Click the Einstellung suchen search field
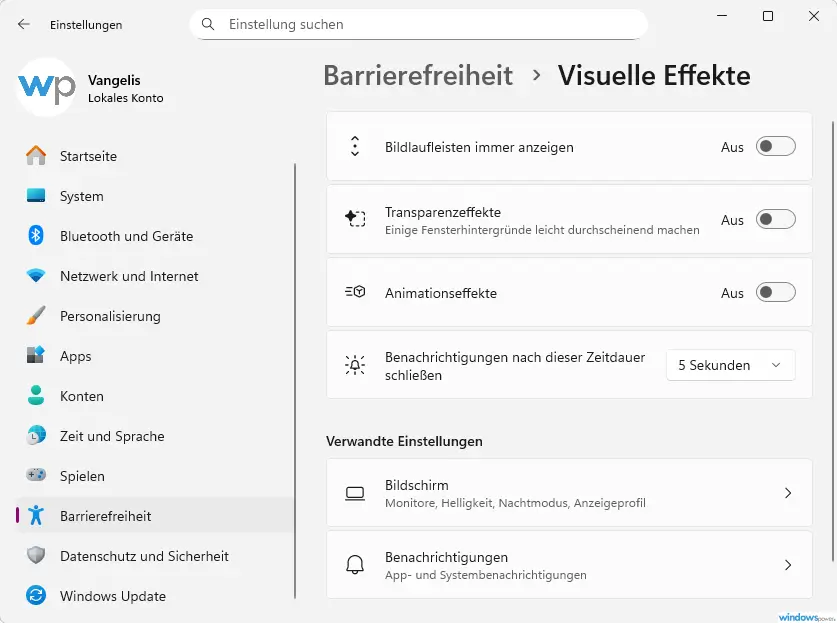Image resolution: width=837 pixels, height=623 pixels. (x=418, y=24)
